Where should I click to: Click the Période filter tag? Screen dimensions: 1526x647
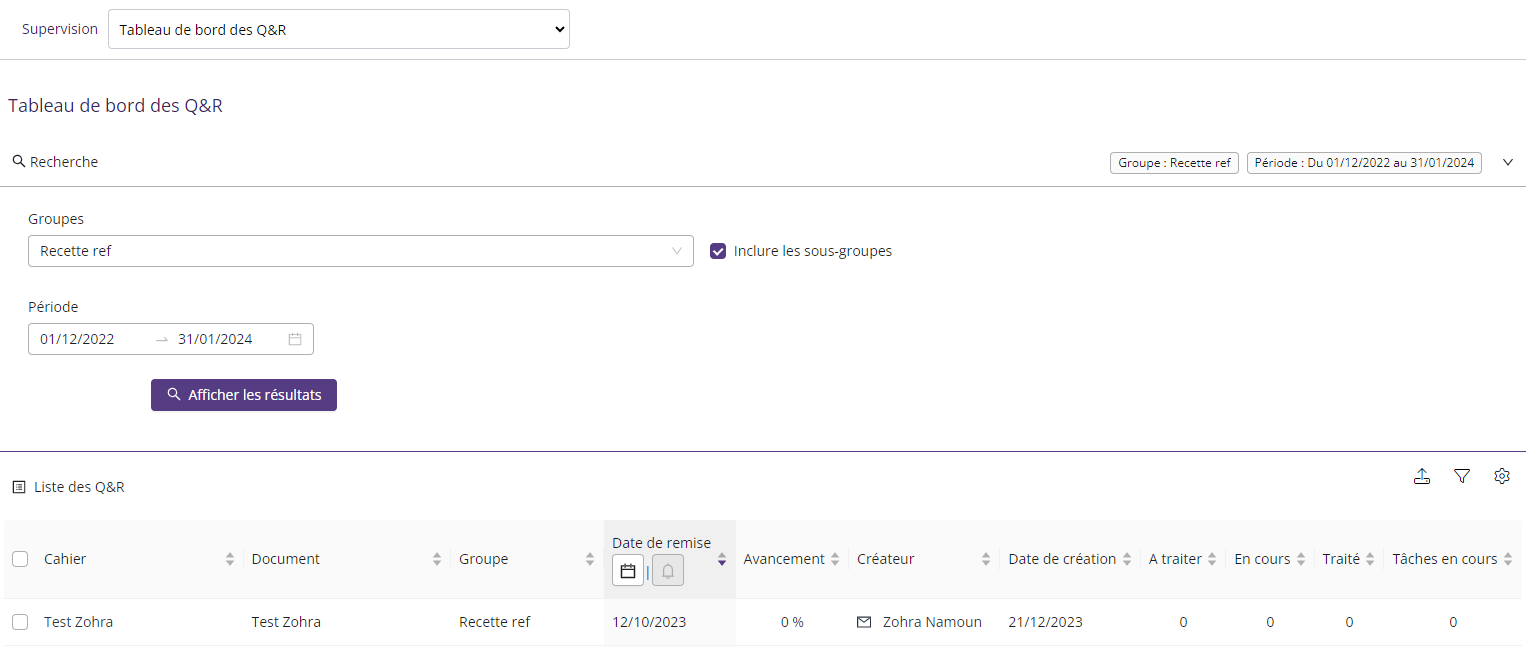tap(1364, 163)
